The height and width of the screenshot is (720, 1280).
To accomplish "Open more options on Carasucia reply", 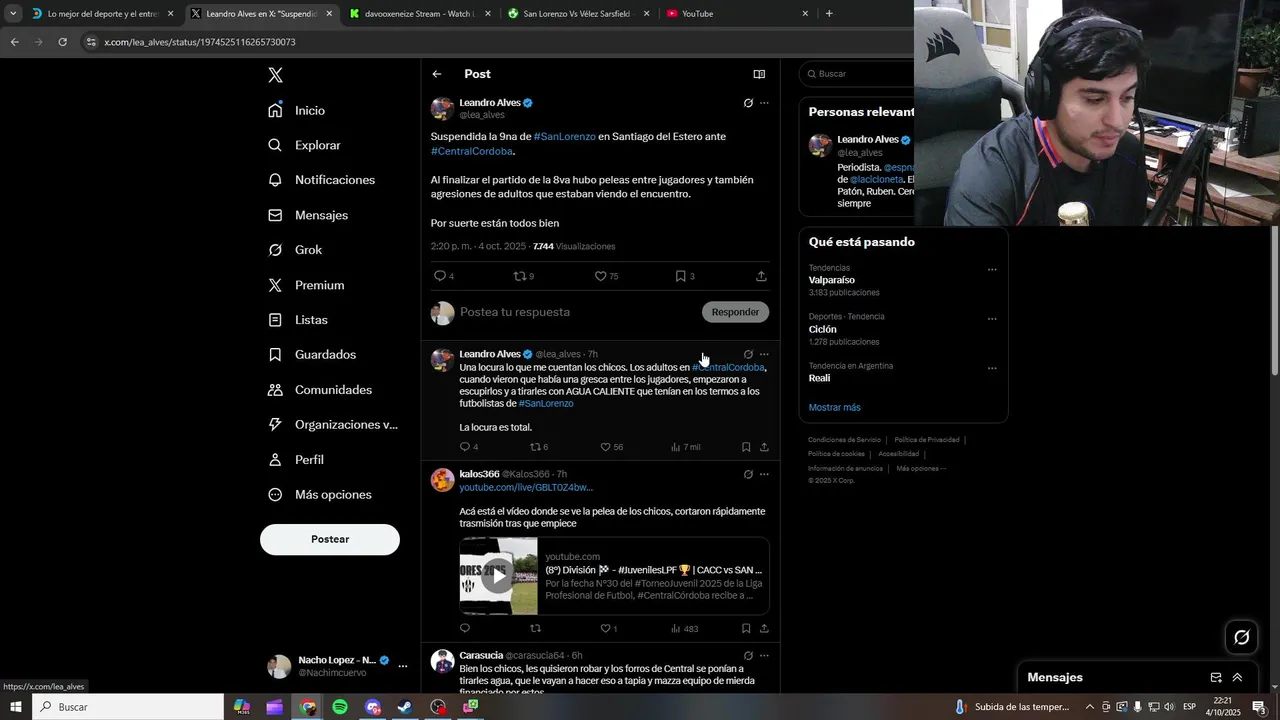I will 764,655.
